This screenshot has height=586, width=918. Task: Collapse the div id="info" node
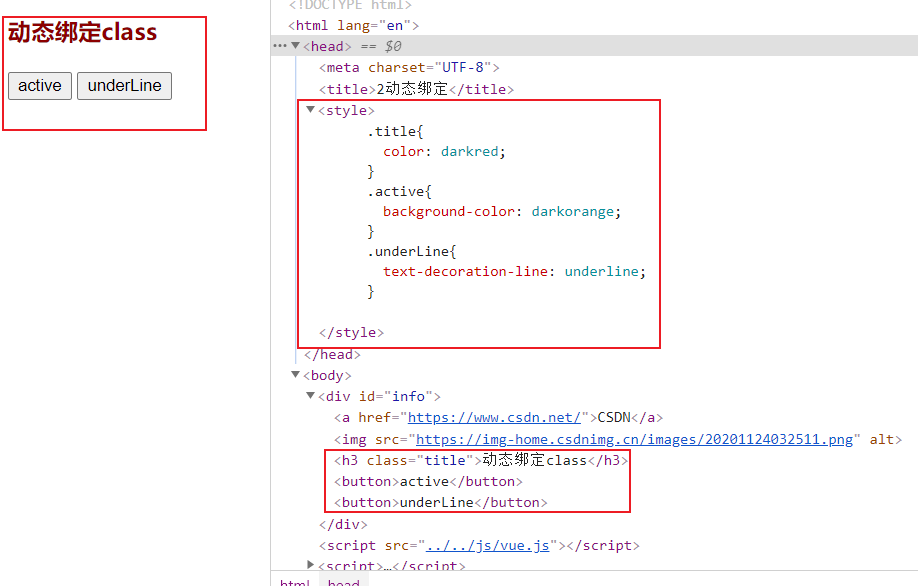(311, 396)
